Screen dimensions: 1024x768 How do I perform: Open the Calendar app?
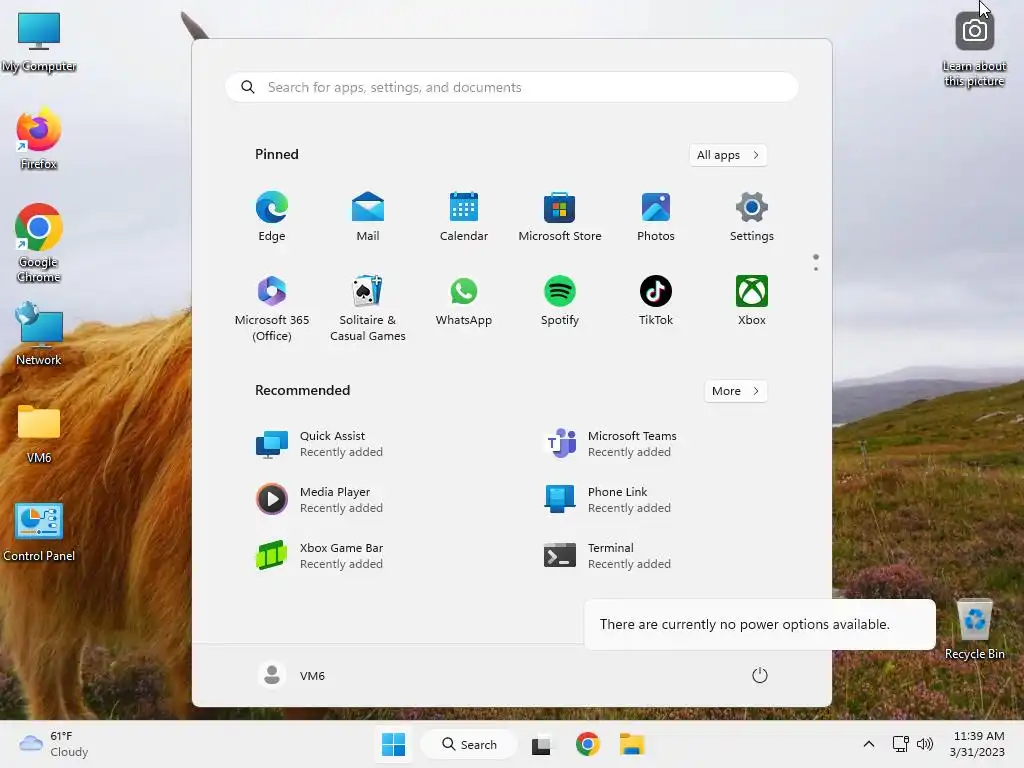point(464,216)
